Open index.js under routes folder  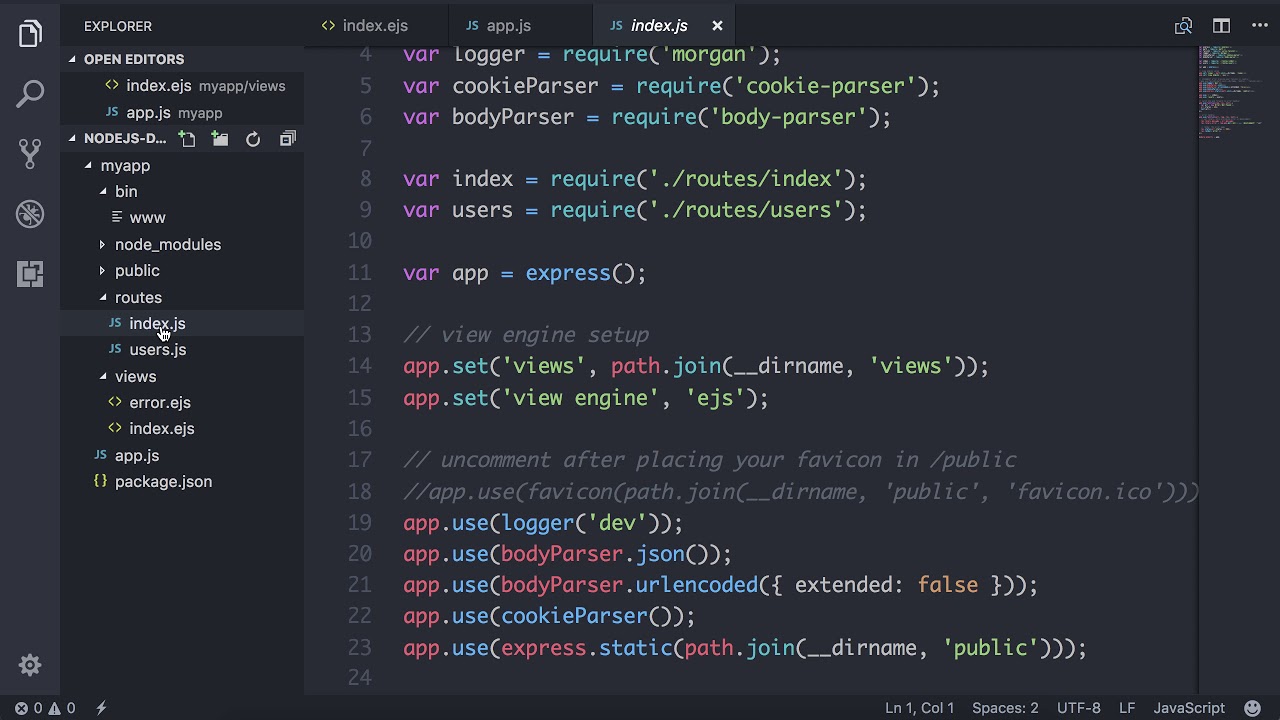point(157,323)
